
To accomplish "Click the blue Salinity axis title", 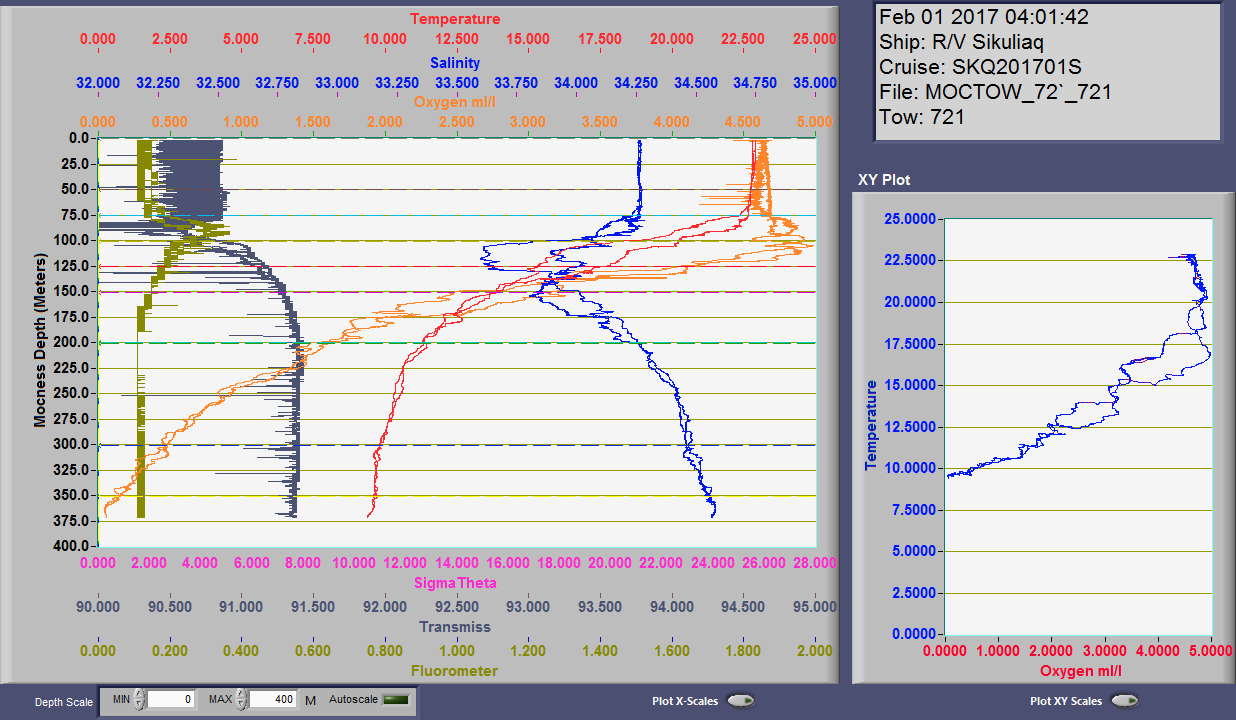I will point(455,62).
